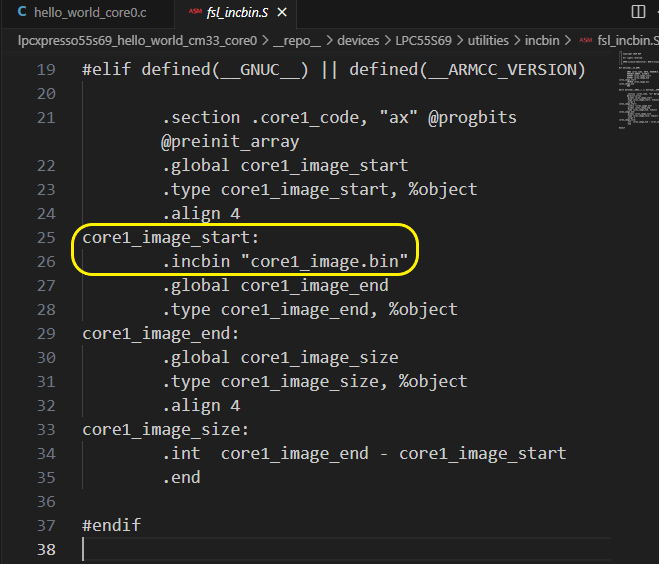Click '@progbits' on line 21

point(472,118)
